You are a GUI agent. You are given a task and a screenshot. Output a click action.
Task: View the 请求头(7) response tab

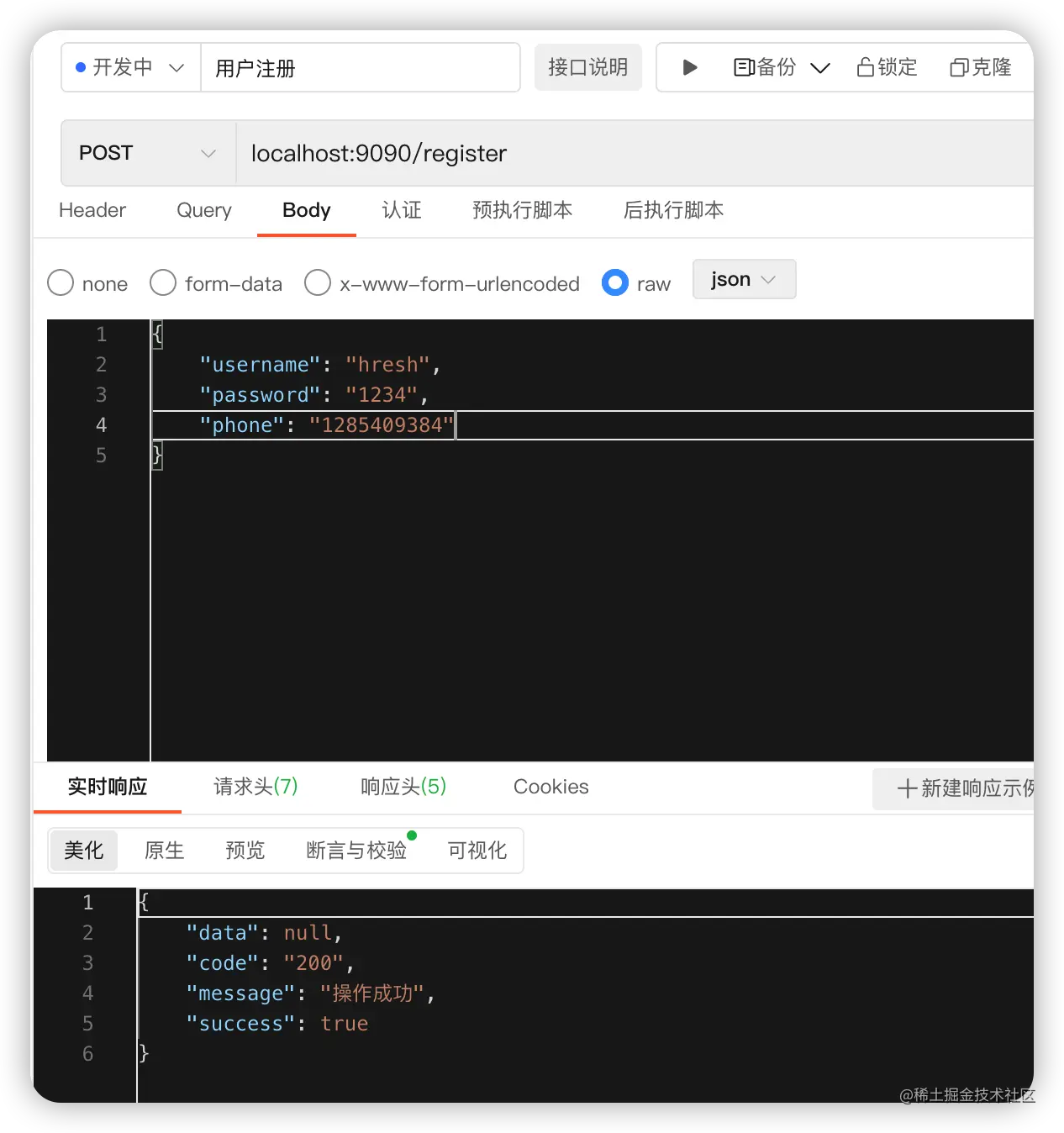click(x=255, y=787)
